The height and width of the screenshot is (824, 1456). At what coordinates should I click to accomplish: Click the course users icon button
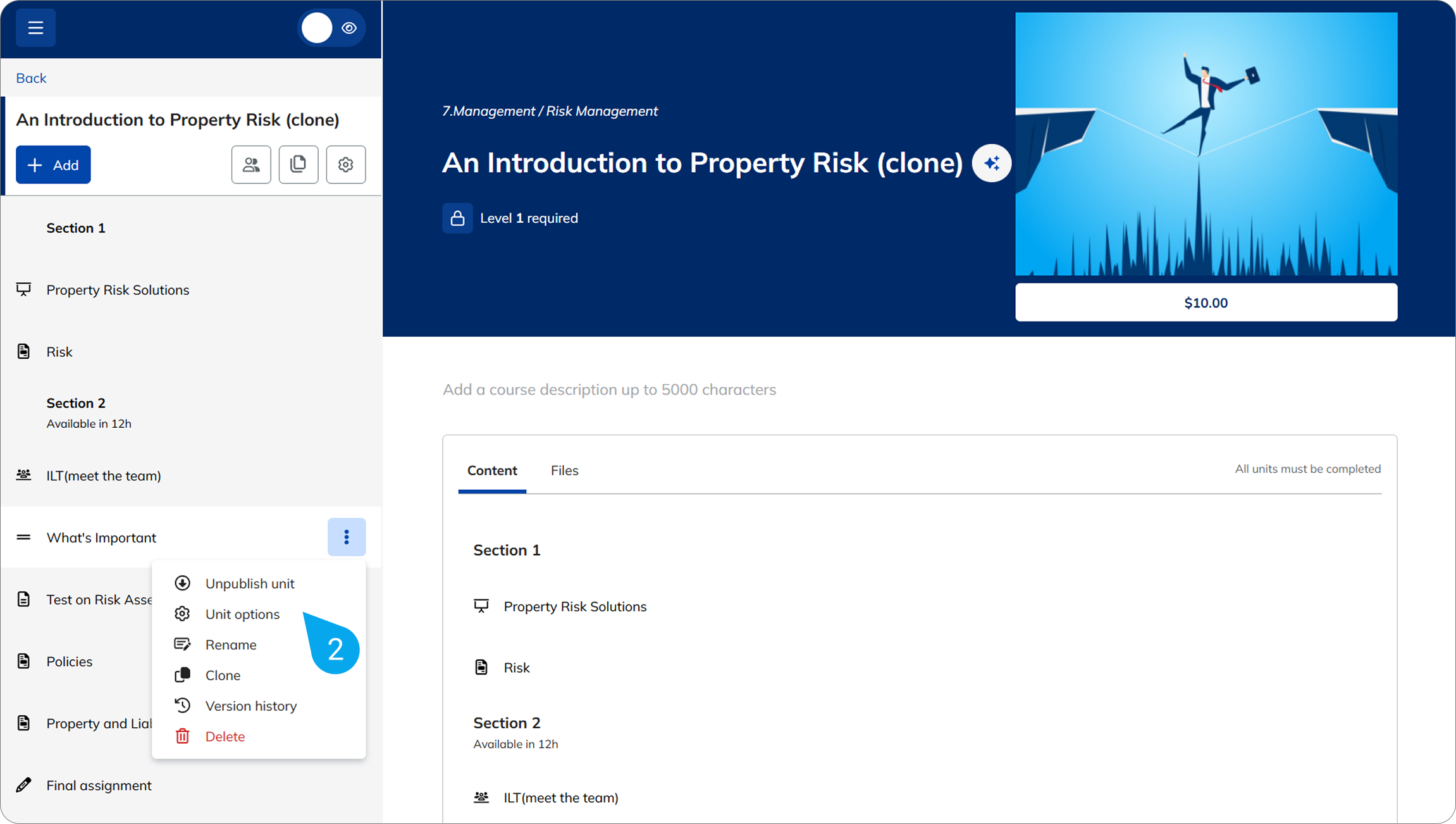(x=251, y=165)
